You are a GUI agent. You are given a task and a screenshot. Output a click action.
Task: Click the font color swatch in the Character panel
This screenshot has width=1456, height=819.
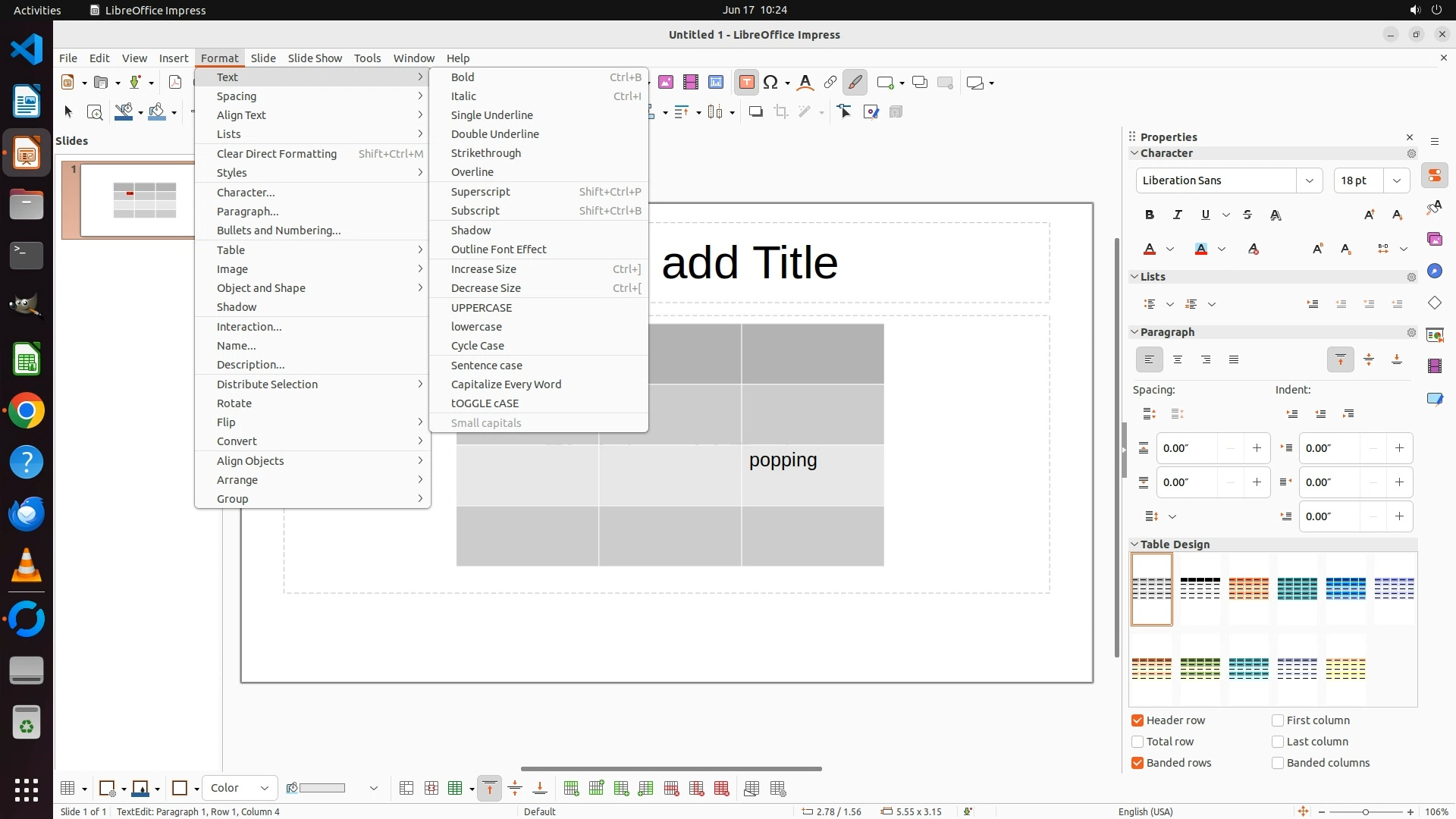coord(1150,249)
